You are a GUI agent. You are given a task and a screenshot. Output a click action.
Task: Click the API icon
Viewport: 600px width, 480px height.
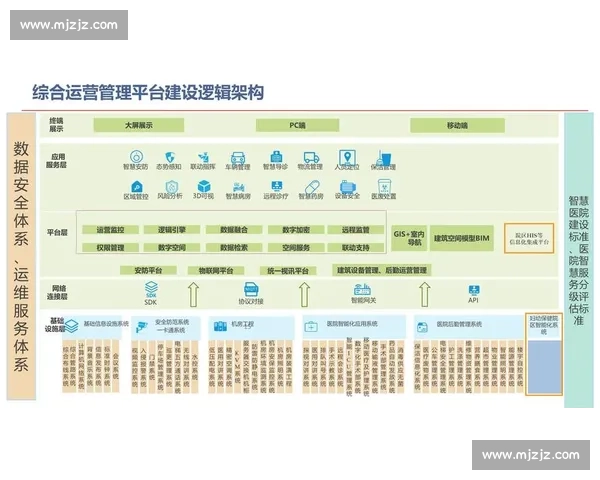[474, 290]
